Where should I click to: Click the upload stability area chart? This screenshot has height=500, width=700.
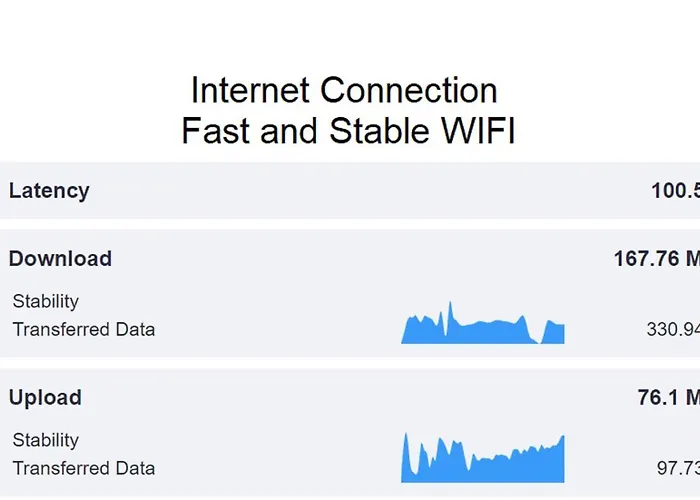483,466
